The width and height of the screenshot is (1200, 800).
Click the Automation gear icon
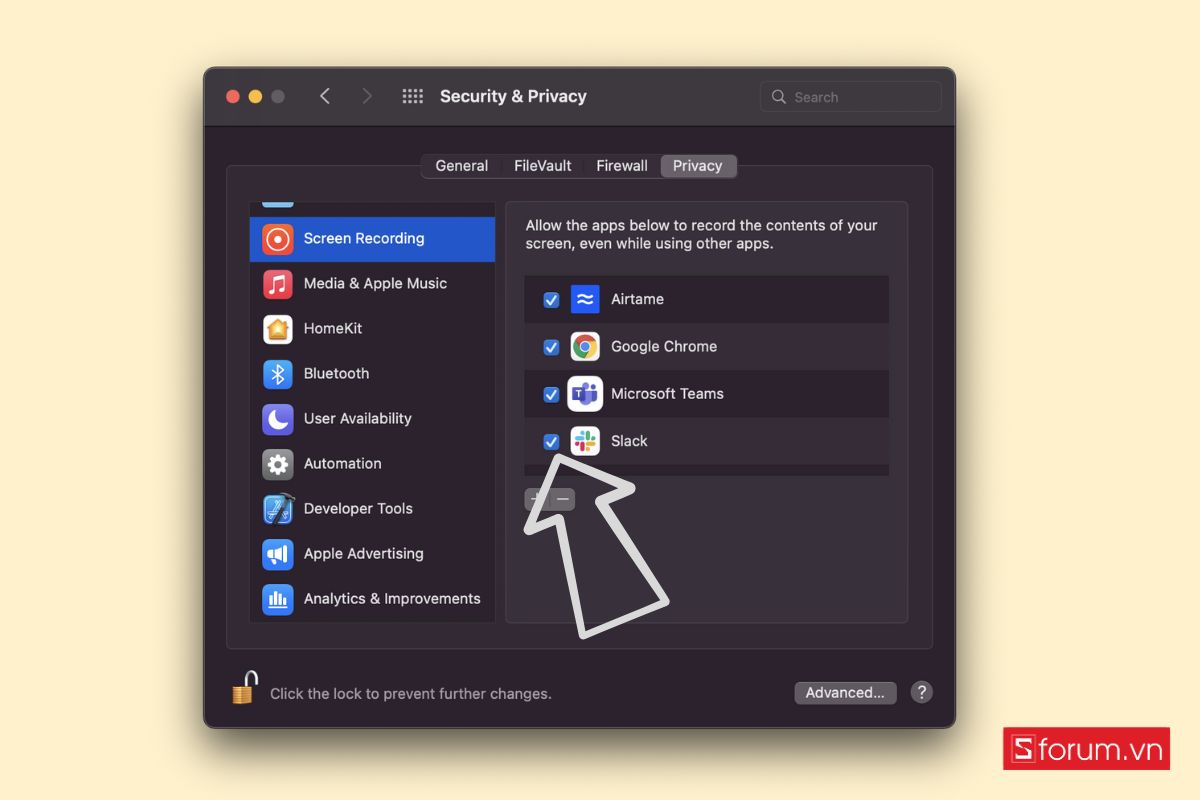tap(278, 464)
